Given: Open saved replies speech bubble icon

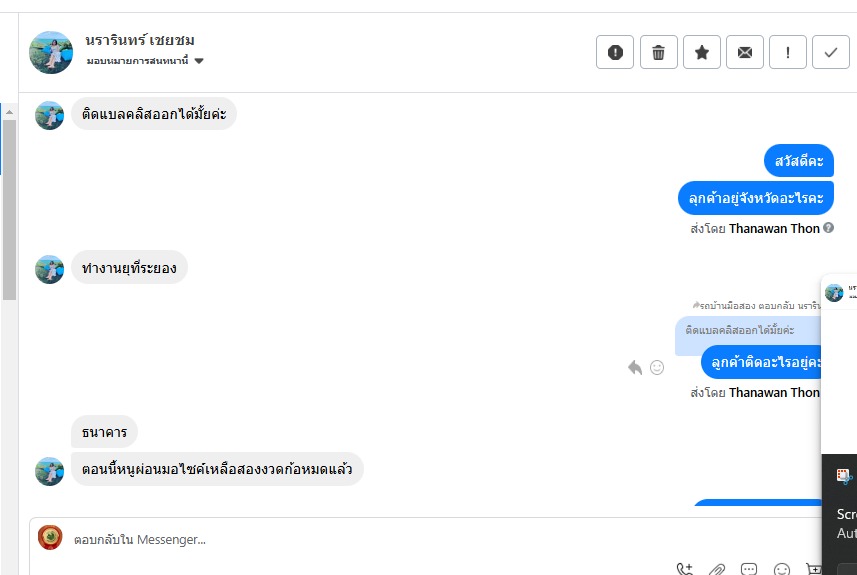Looking at the screenshot, I should (749, 569).
